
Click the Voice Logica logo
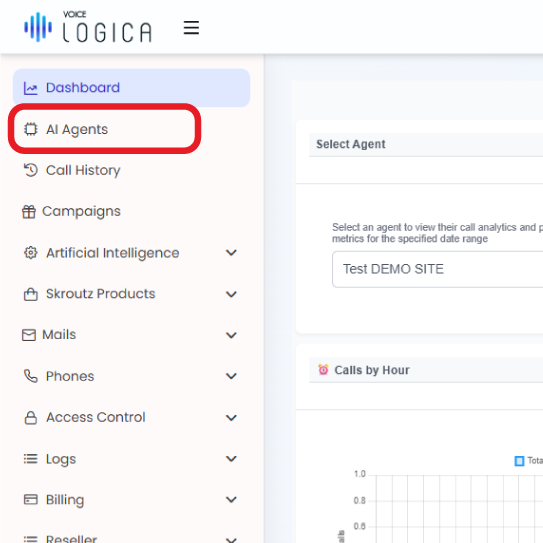point(88,27)
